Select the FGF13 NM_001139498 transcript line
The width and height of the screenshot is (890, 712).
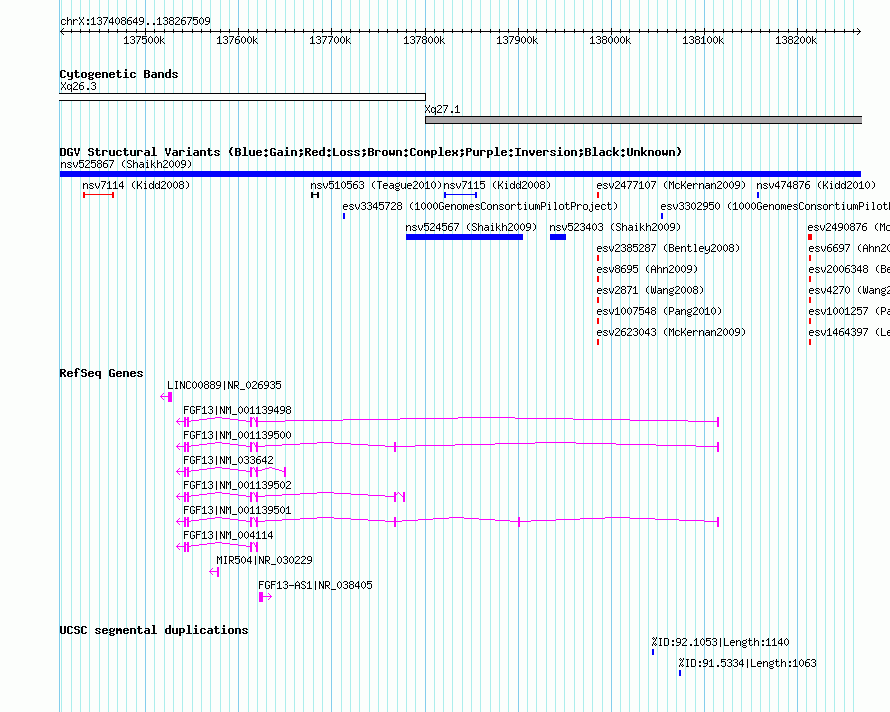tap(448, 421)
